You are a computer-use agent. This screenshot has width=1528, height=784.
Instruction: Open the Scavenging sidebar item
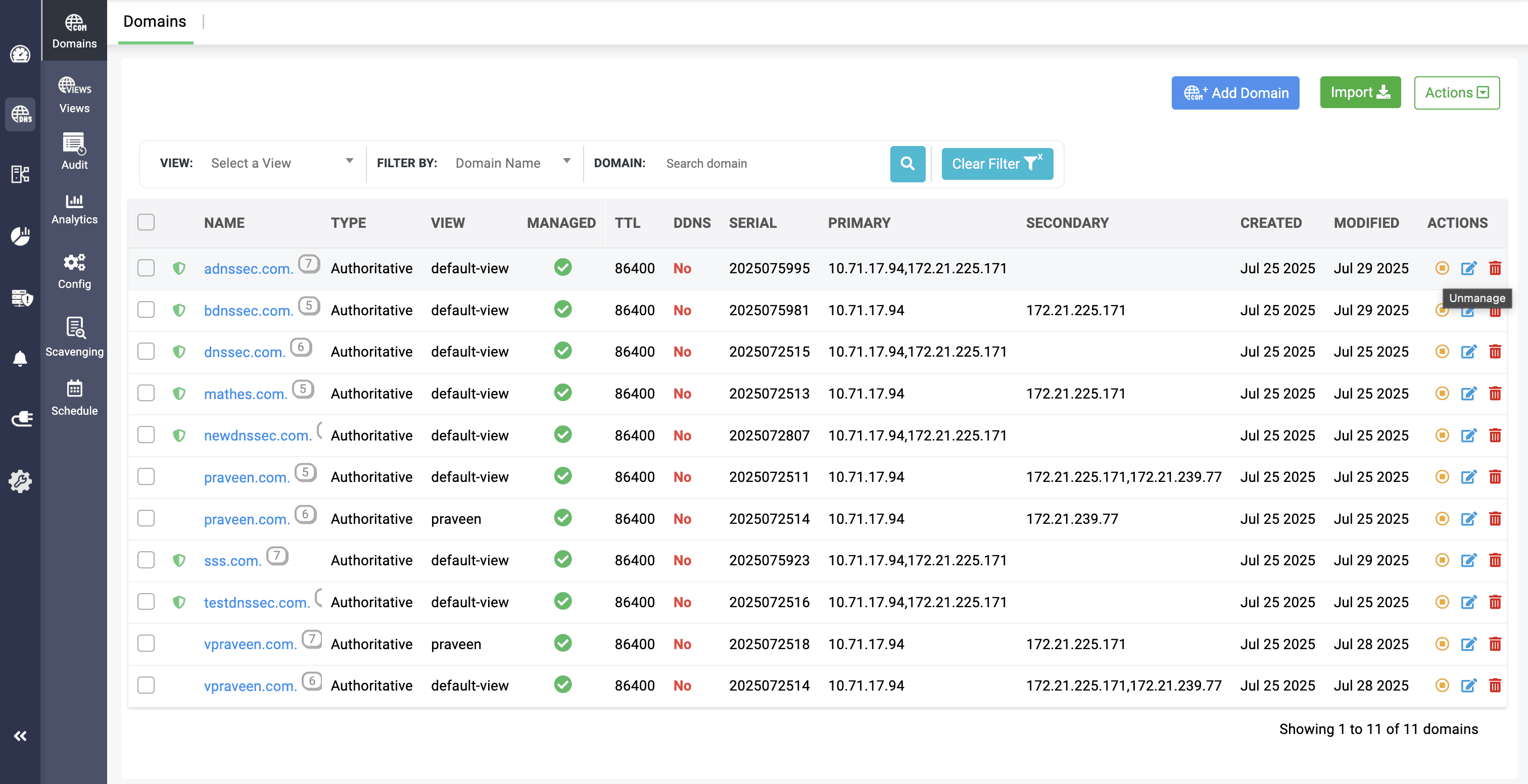click(x=74, y=336)
